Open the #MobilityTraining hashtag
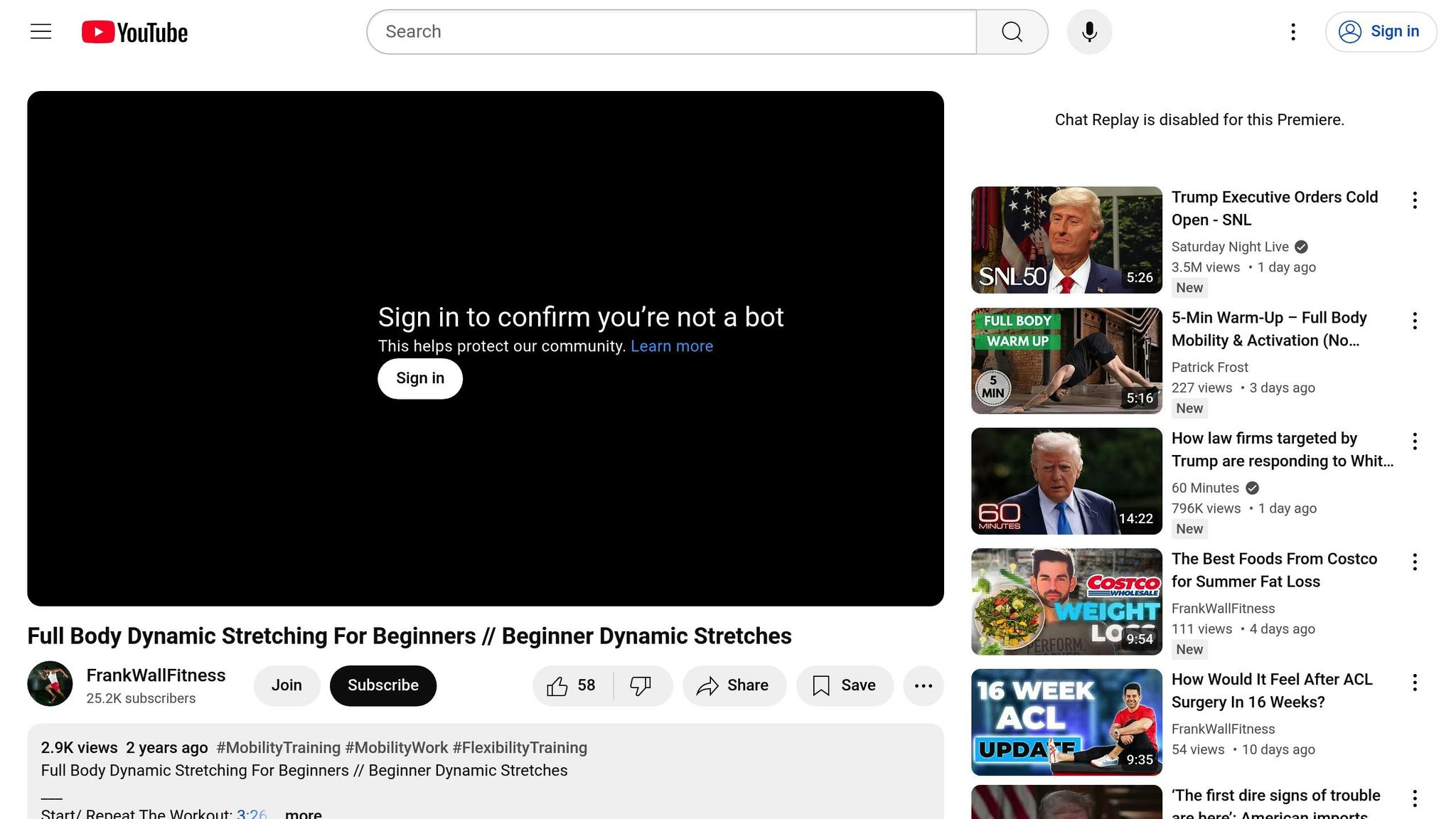Screen dimensions: 1456x819 click(x=279, y=748)
